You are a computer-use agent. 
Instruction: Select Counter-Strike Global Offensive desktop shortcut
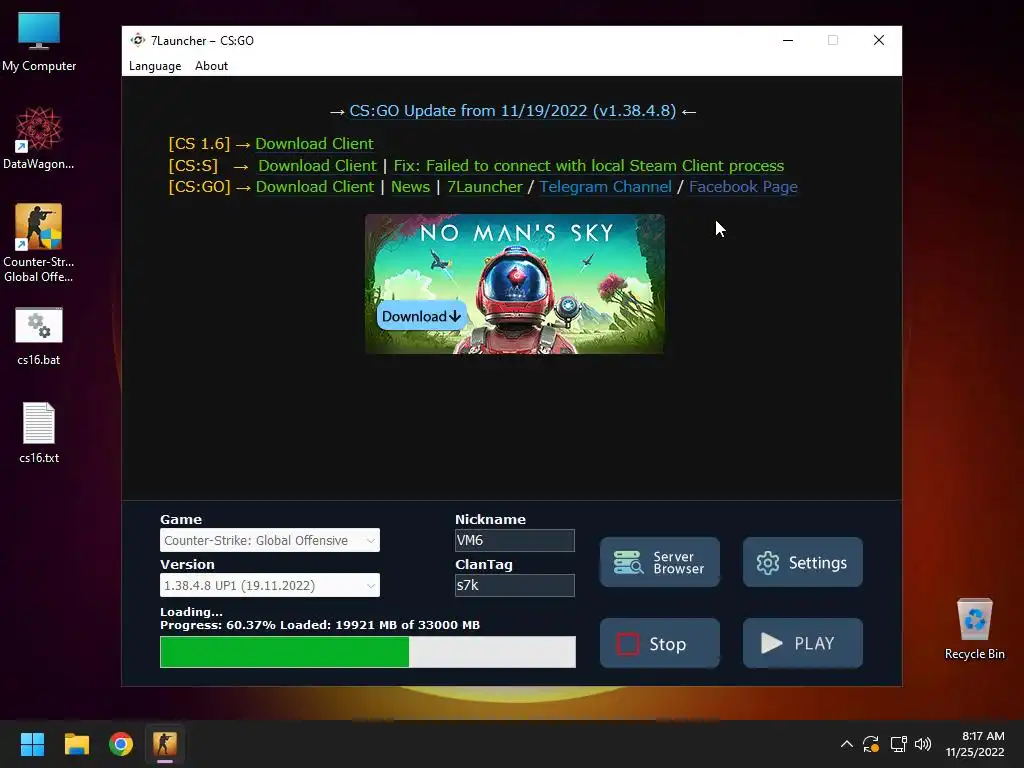tap(39, 243)
